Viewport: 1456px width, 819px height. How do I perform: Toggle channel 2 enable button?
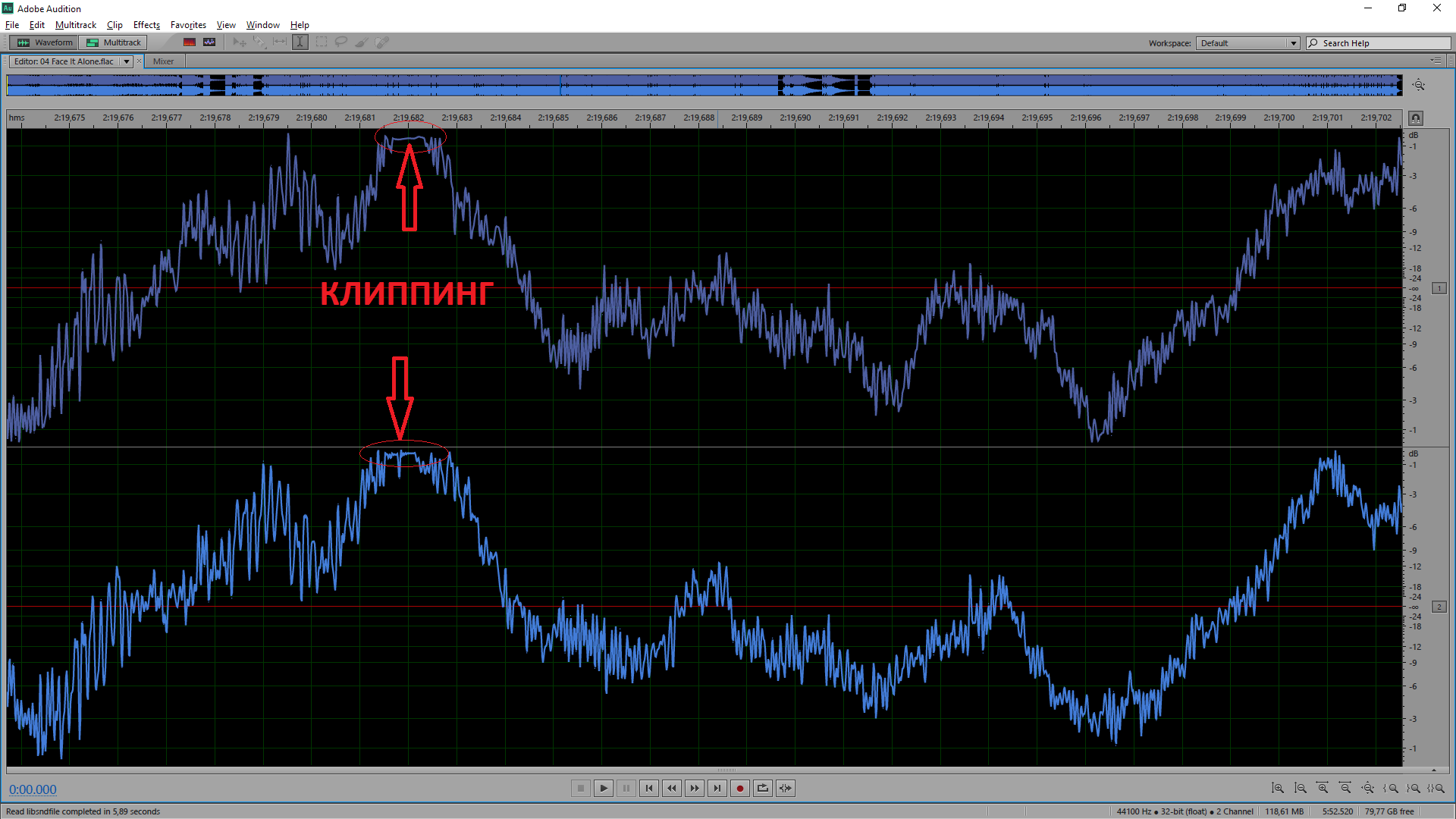(1439, 607)
